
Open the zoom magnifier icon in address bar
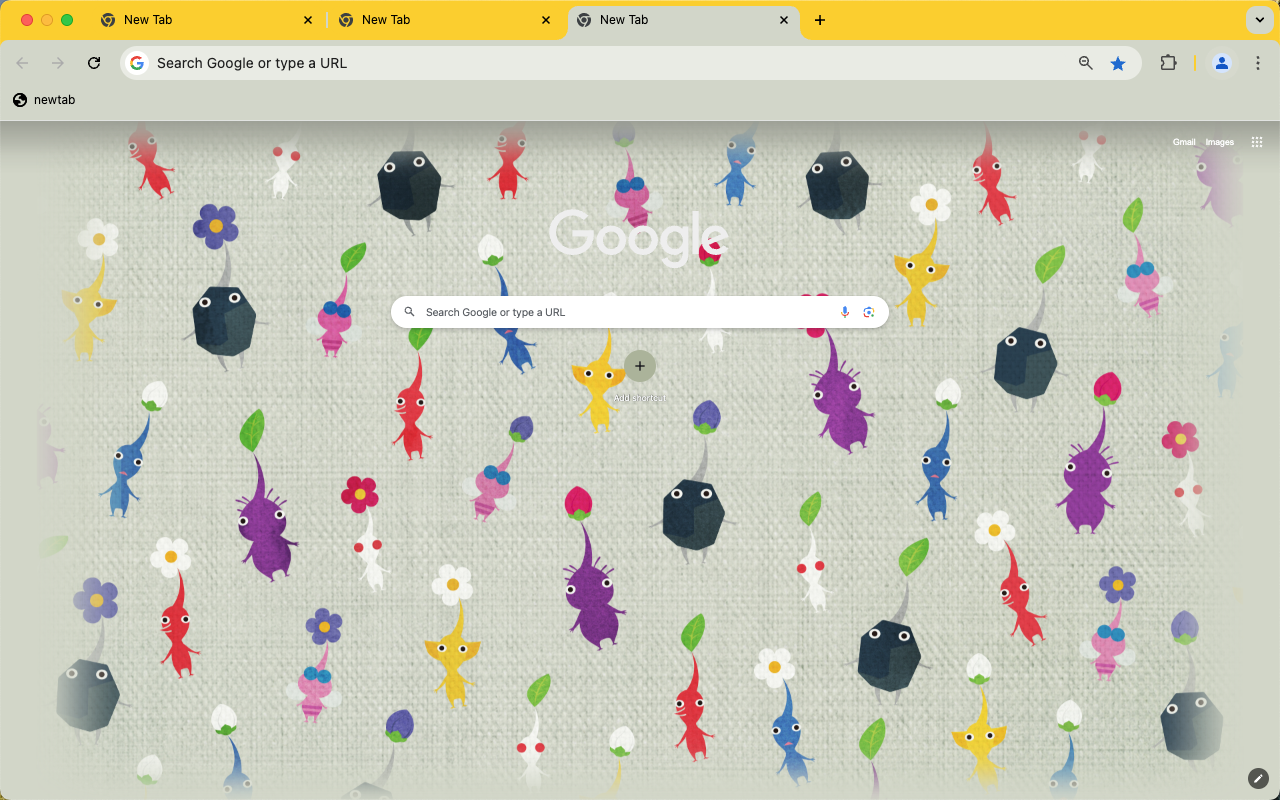tap(1086, 63)
